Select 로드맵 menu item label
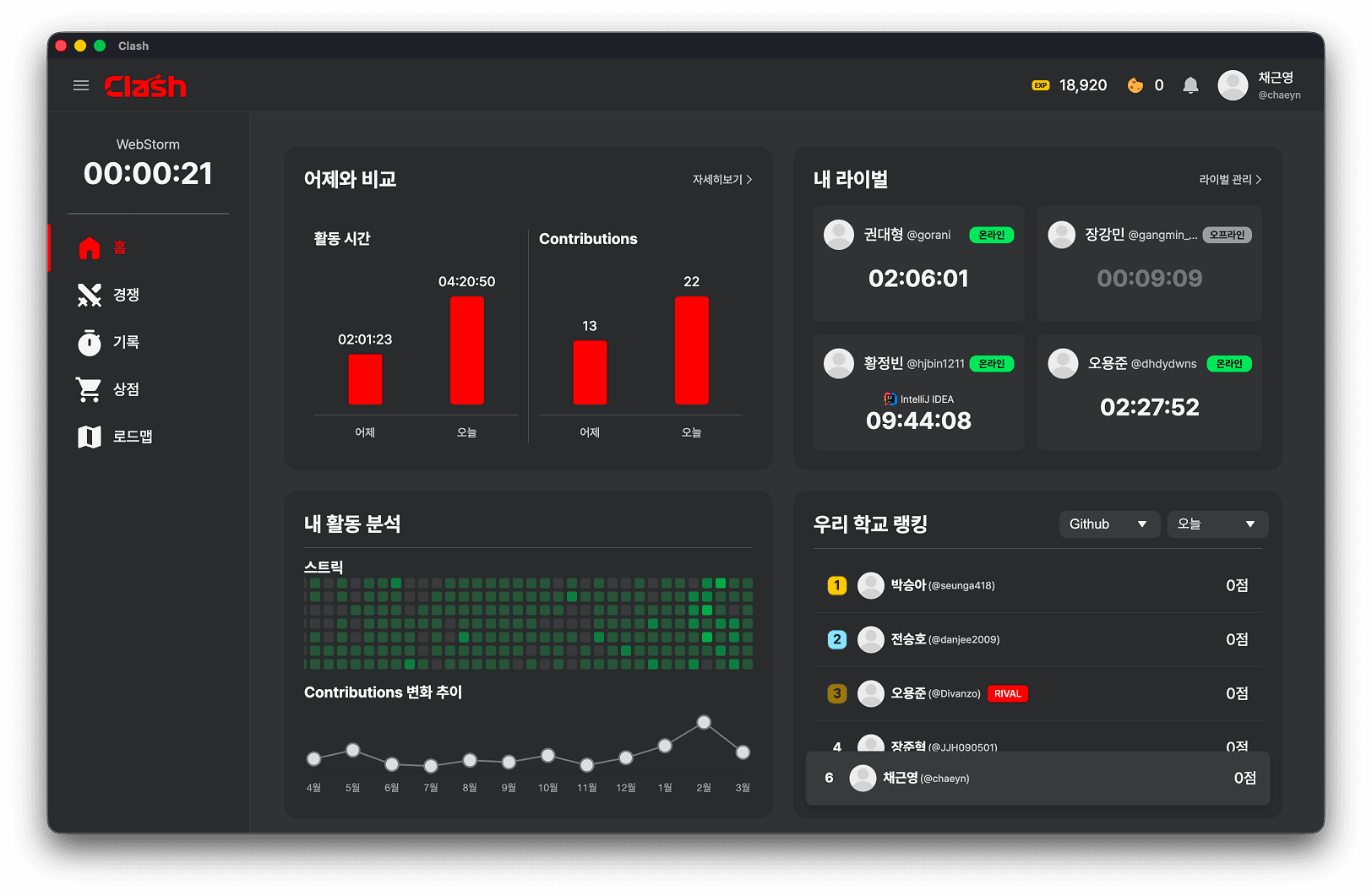 (x=133, y=437)
